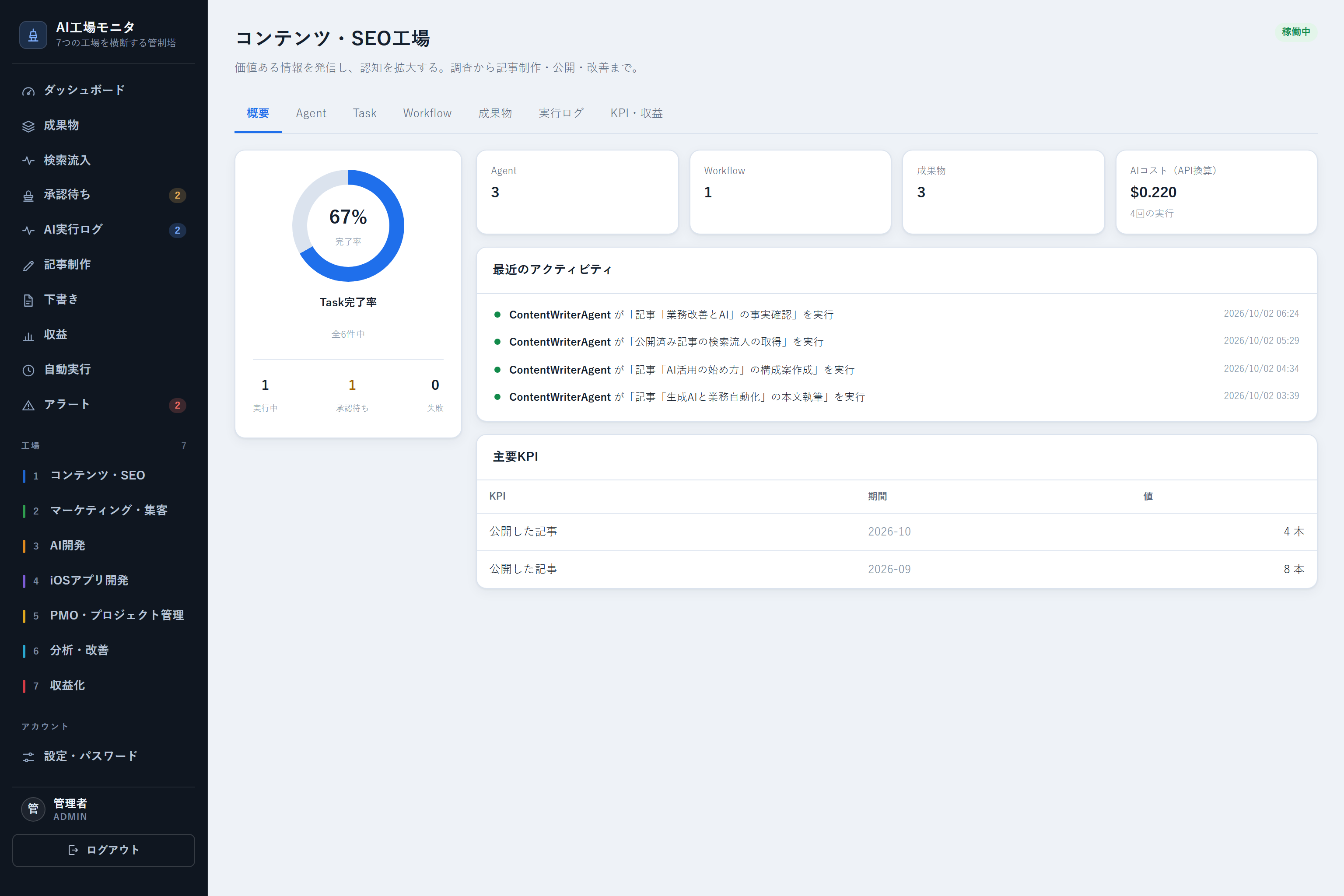Click the pencil icon next to 記事制作
Screen dimensions: 1344x896
tap(28, 266)
